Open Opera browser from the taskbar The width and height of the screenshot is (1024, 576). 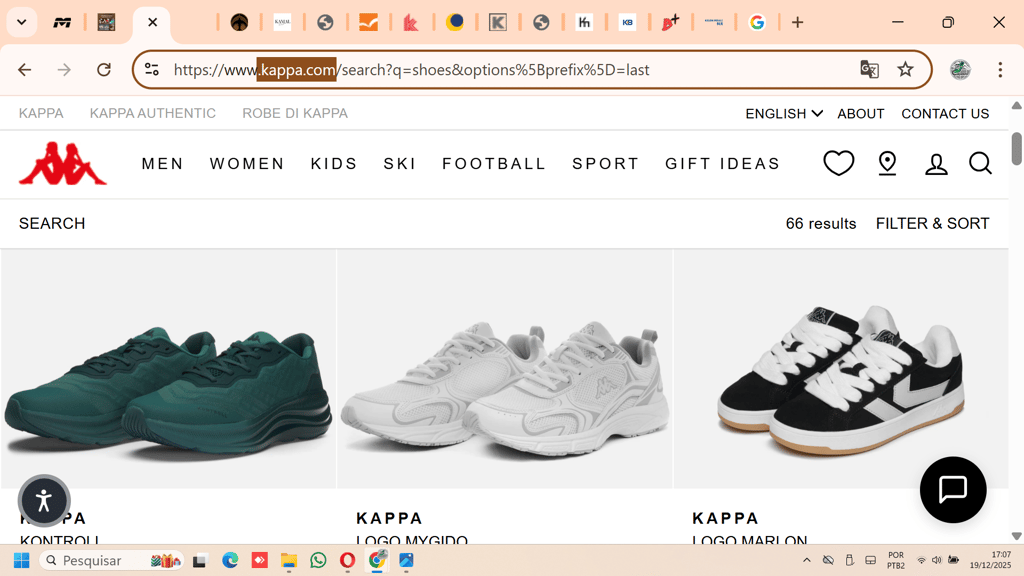(347, 560)
